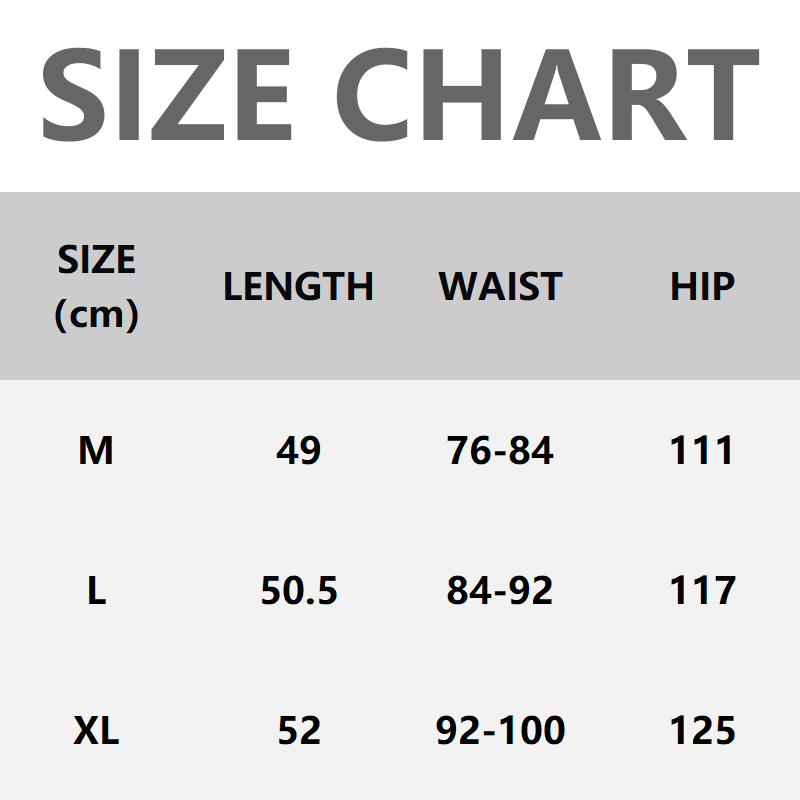800x800 pixels.
Task: Click waist range 84-92
Action: pyautogui.click(x=500, y=592)
